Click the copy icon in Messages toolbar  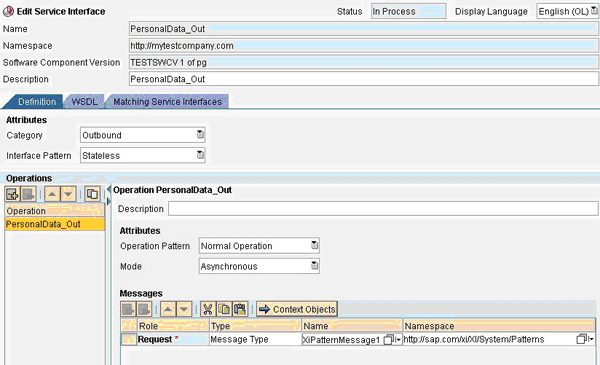pos(224,309)
